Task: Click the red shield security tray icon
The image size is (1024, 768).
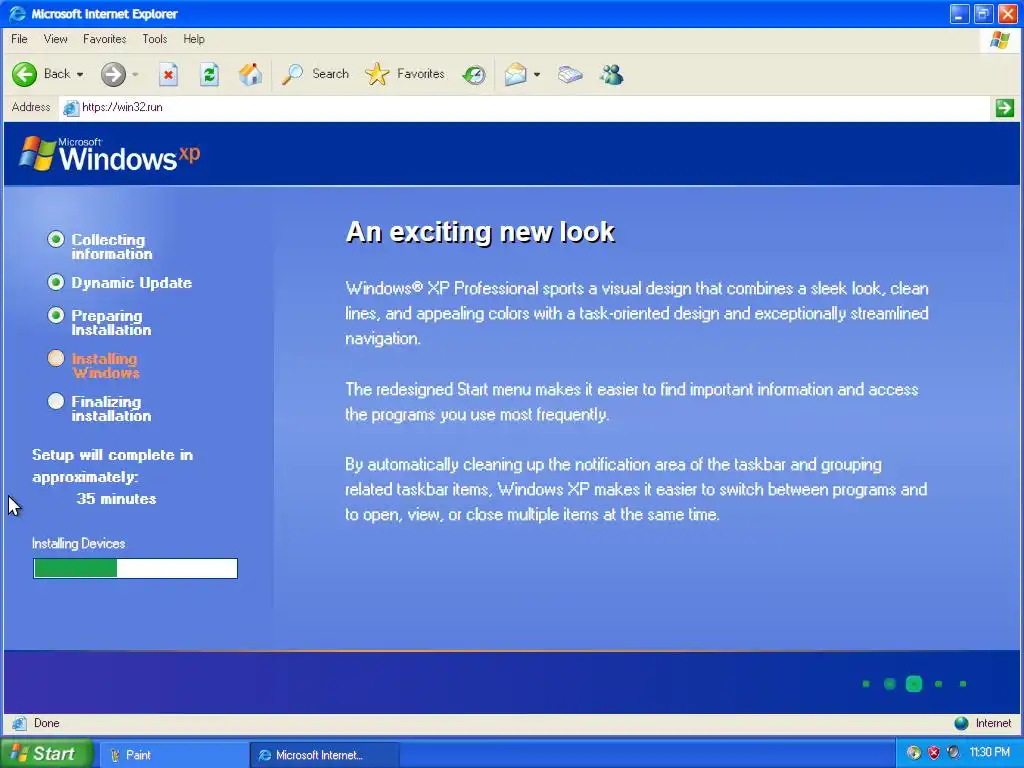Action: coord(934,752)
